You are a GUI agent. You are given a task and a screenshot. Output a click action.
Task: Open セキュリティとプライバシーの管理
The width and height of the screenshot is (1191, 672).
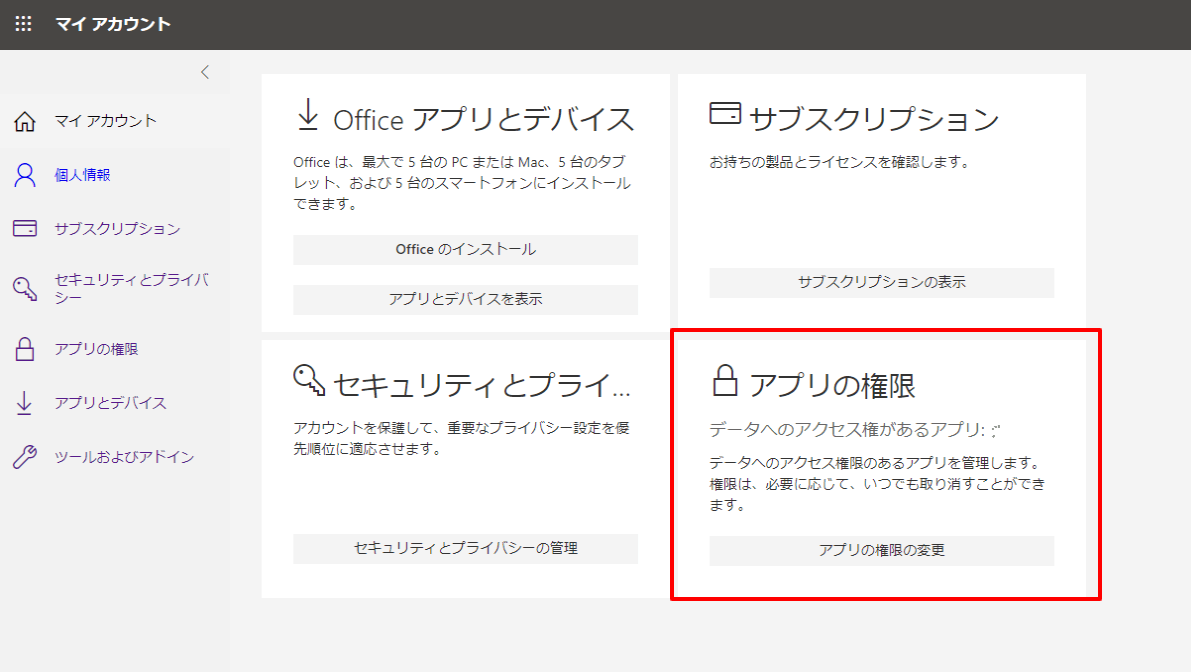(x=464, y=548)
